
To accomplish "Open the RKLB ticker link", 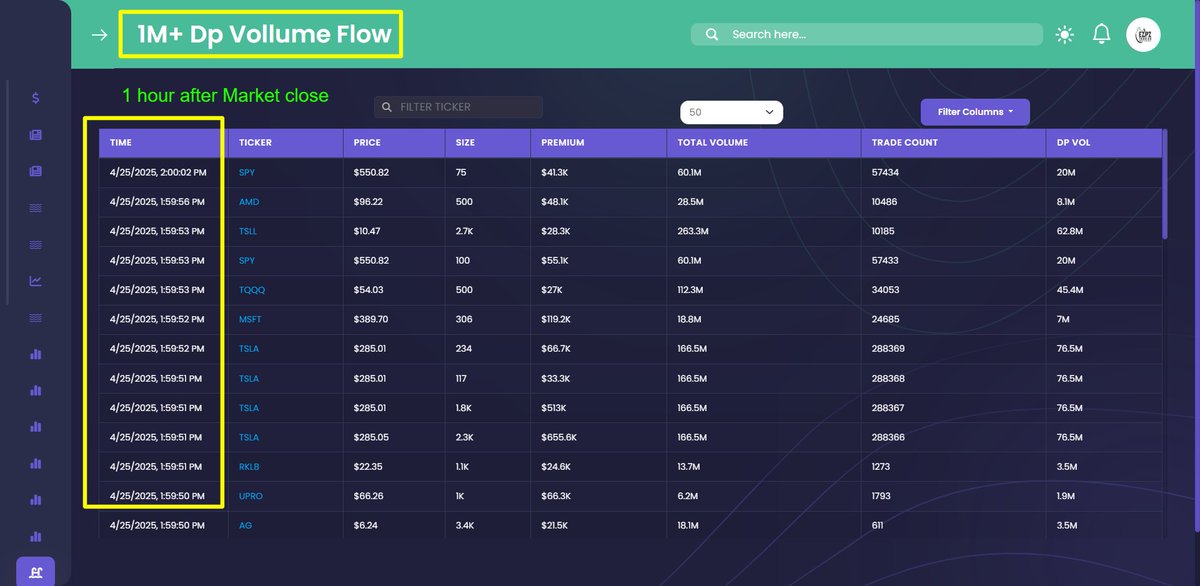I will [x=249, y=466].
